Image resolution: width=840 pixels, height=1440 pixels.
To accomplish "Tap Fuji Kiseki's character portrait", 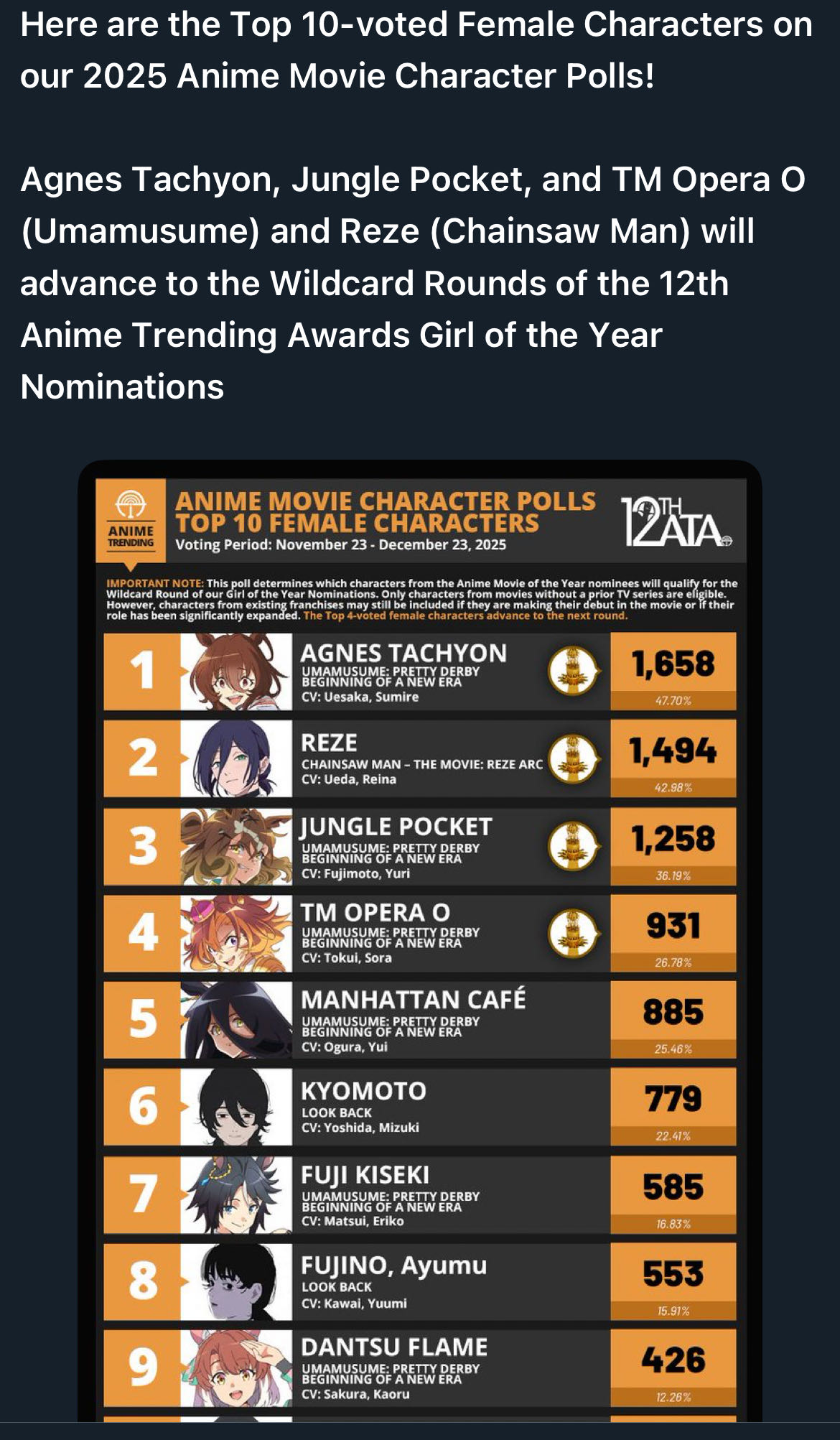I will 236,1194.
